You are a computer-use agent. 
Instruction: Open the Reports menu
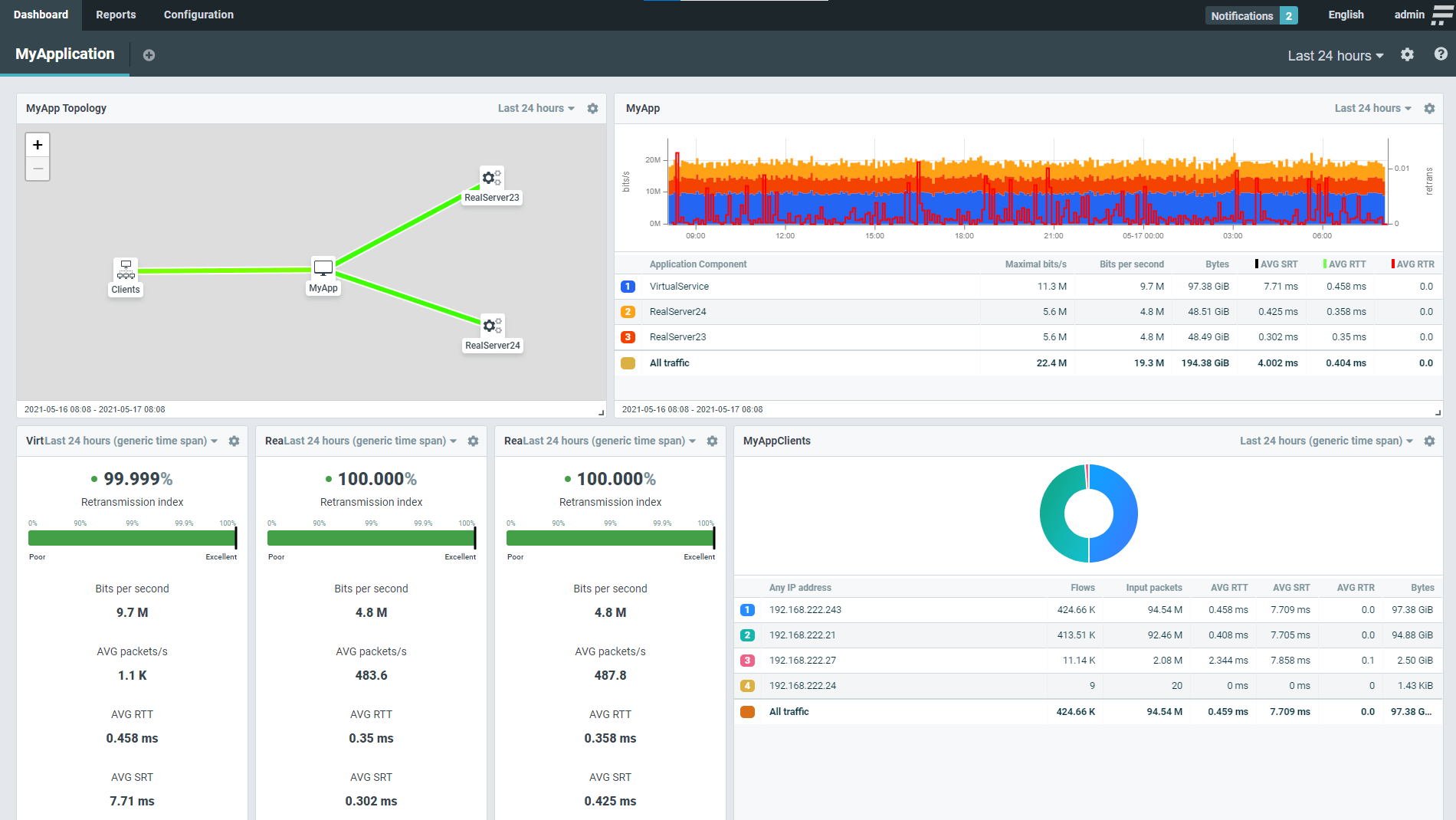pyautogui.click(x=116, y=15)
